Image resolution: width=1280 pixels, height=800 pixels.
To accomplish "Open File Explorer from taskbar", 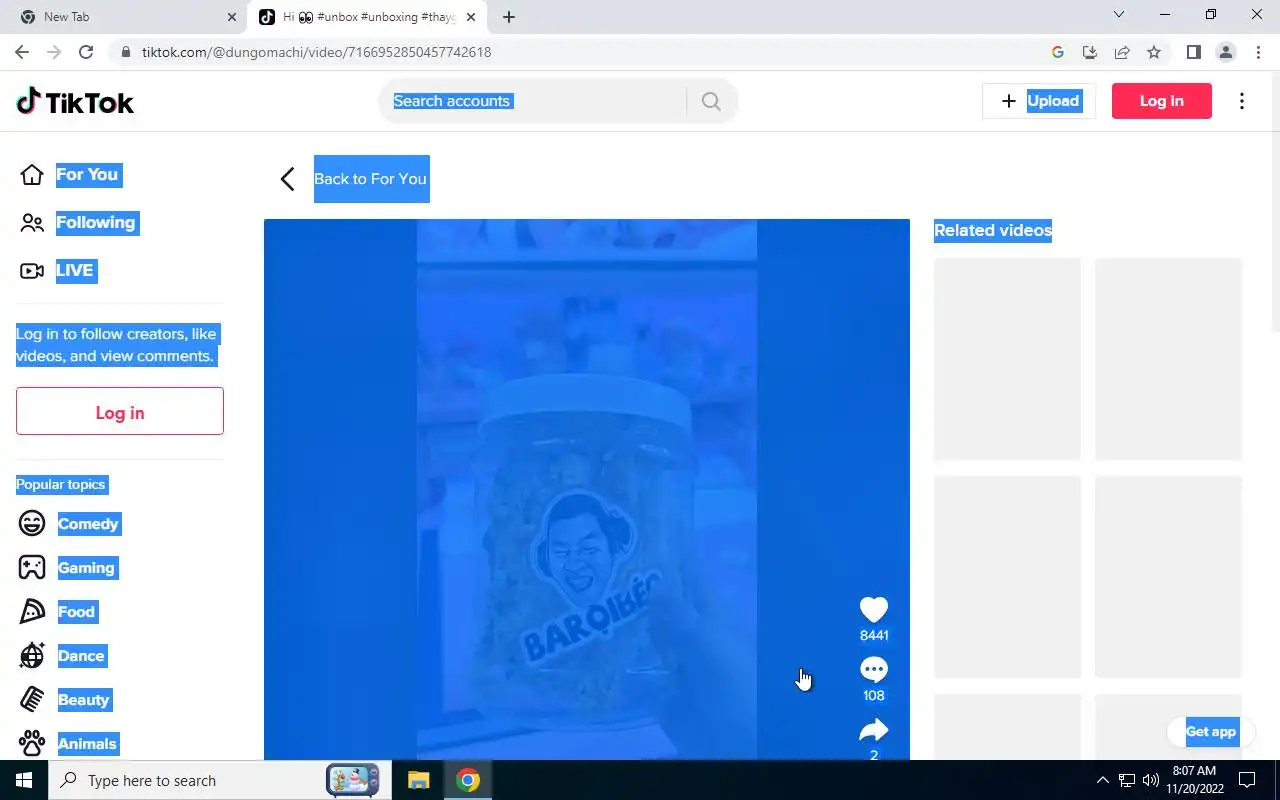I will tap(419, 780).
